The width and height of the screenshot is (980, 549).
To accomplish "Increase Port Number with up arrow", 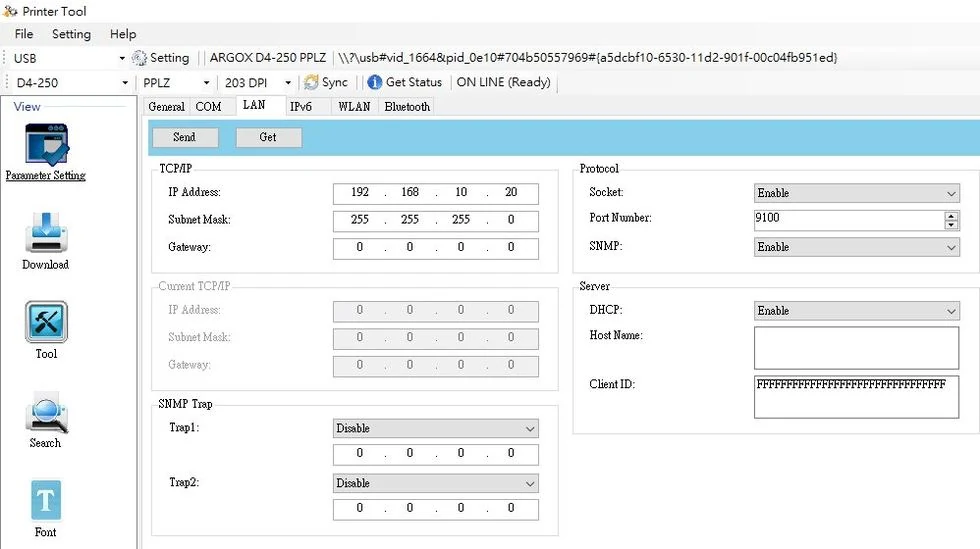I will pyautogui.click(x=951, y=216).
